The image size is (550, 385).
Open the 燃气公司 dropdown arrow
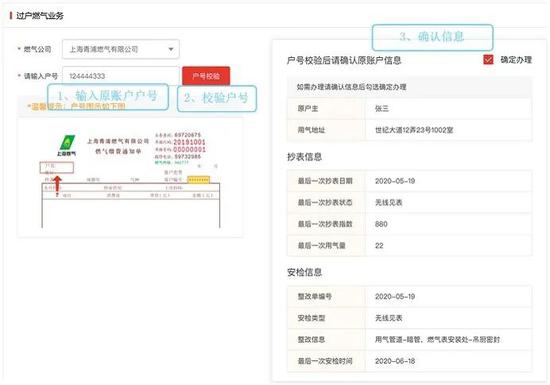(171, 49)
